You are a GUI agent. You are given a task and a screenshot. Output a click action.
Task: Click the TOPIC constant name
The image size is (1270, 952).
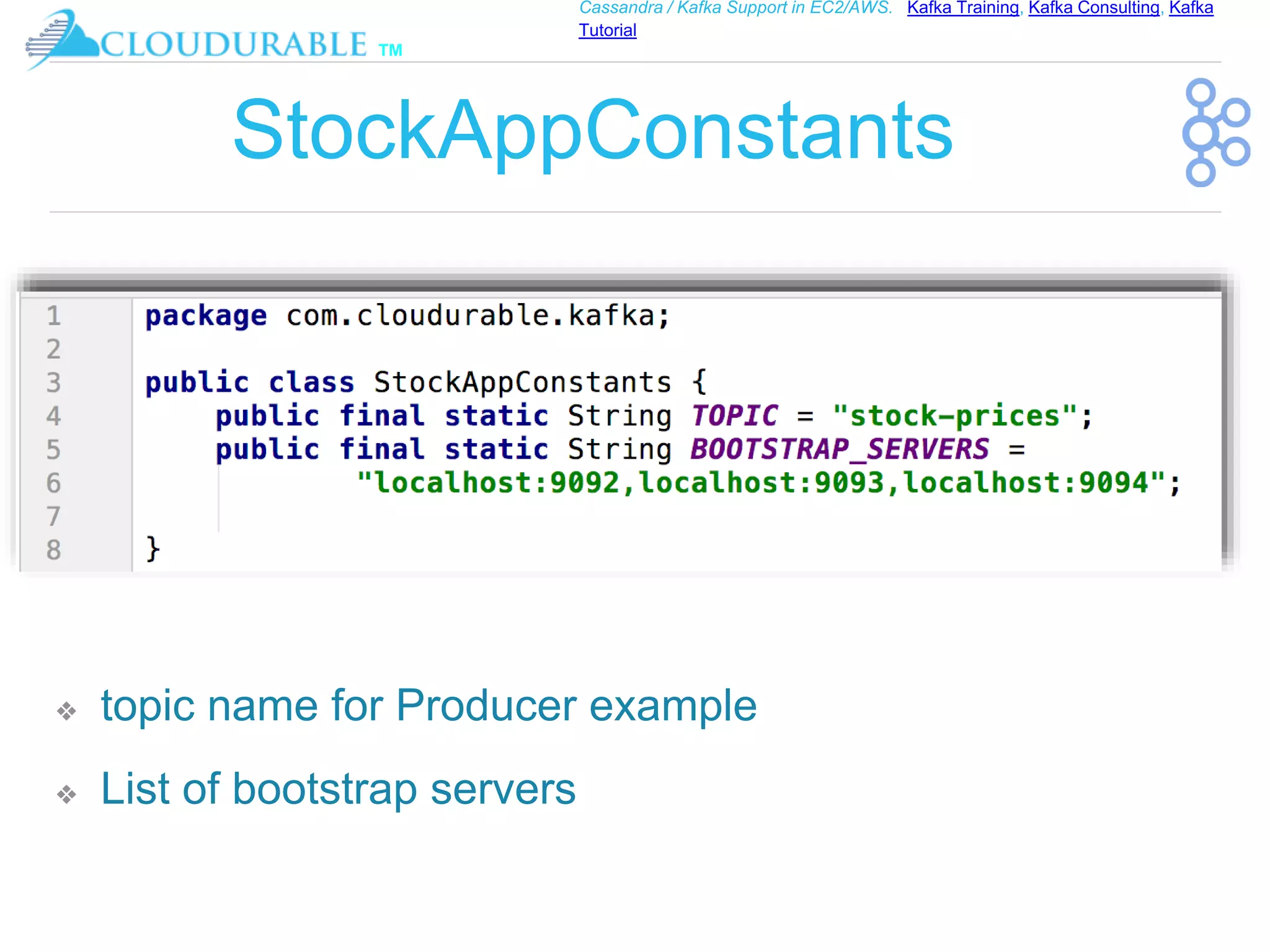(x=735, y=415)
